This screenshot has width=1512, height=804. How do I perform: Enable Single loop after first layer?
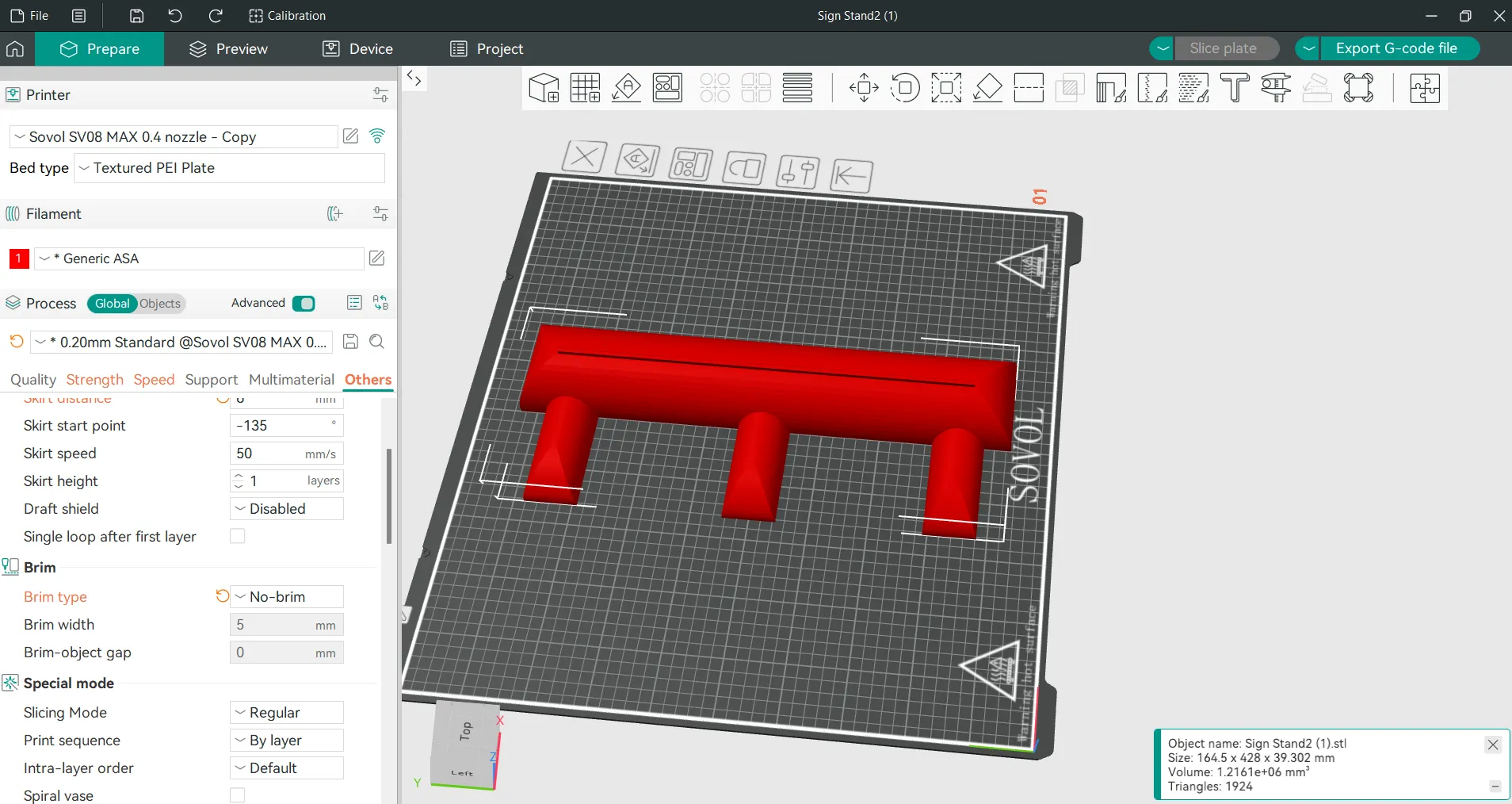(x=237, y=536)
